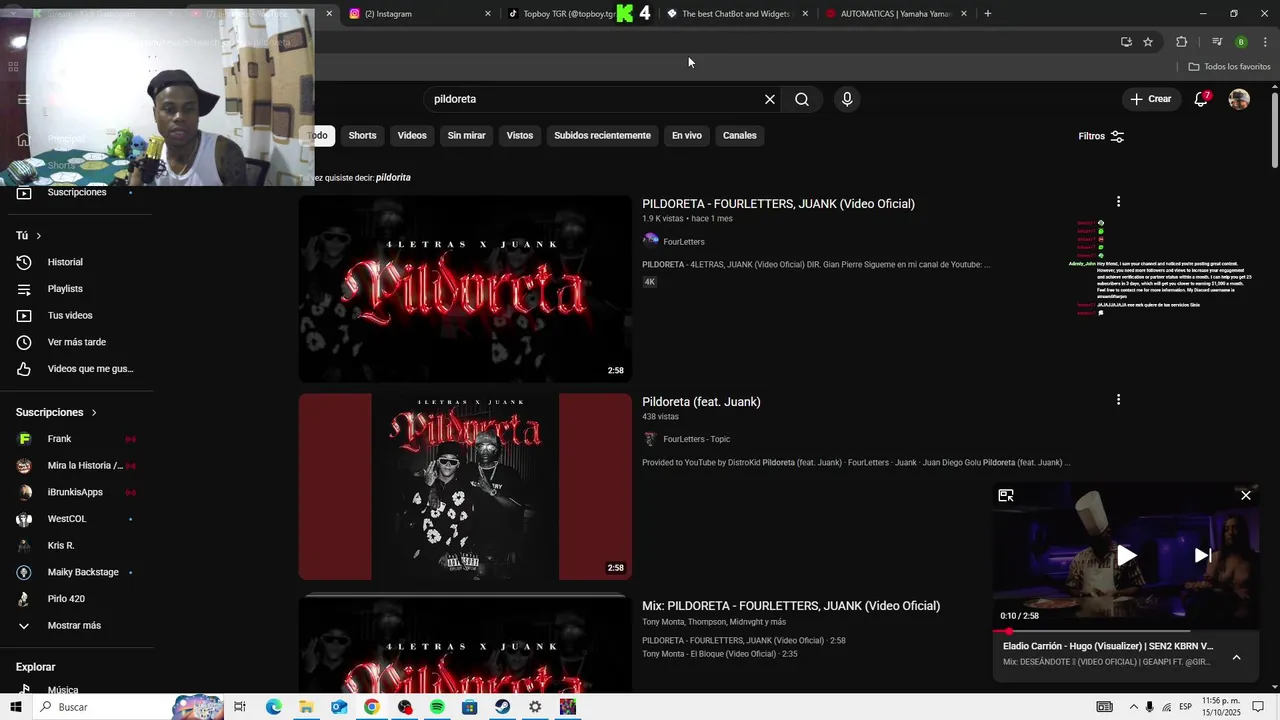1280x720 pixels.
Task: Select the Shorts filter chip
Action: pos(362,136)
